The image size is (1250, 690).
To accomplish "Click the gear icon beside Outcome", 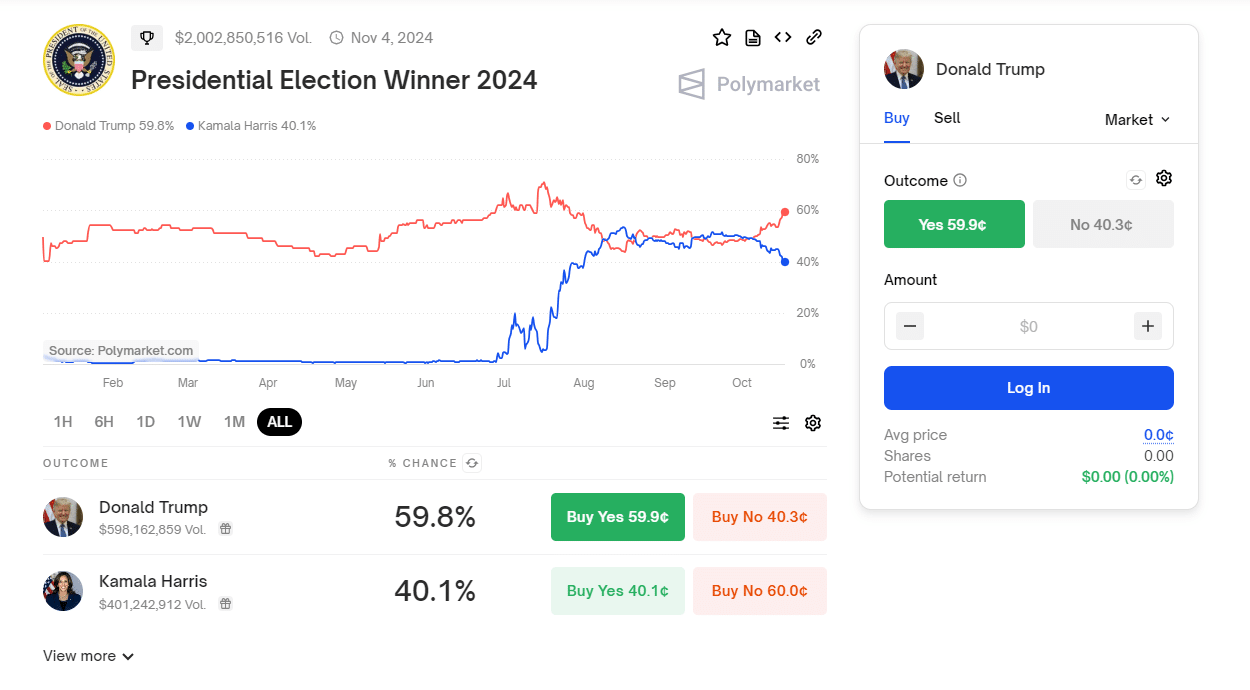I will tap(1163, 179).
